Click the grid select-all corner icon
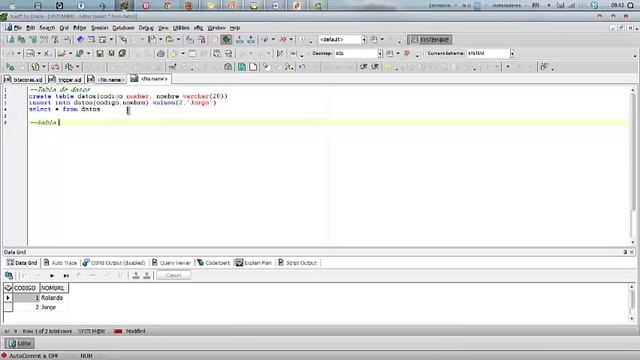Image resolution: width=640 pixels, height=360 pixels. (8, 288)
